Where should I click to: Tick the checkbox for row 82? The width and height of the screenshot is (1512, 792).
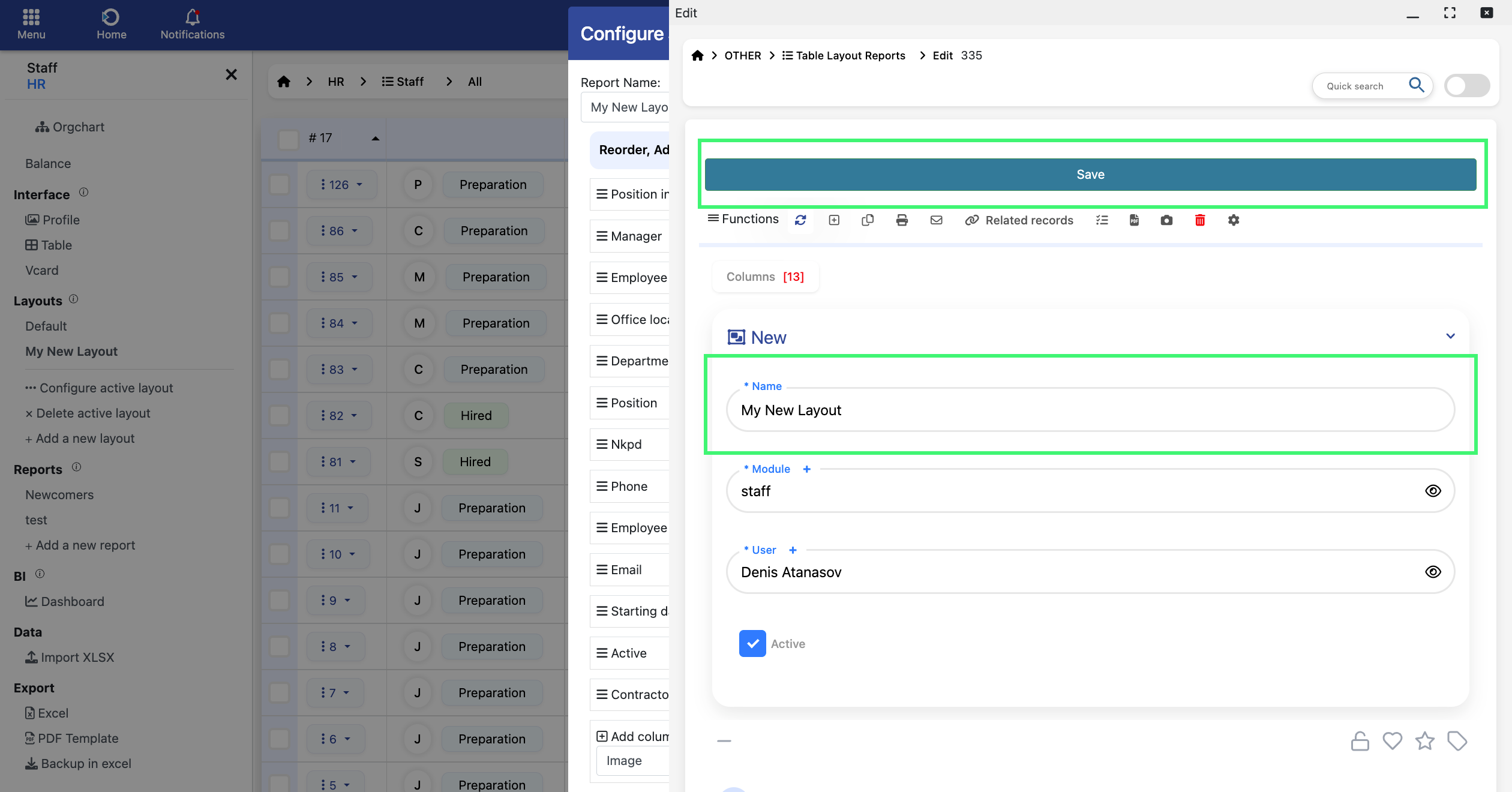pos(280,416)
